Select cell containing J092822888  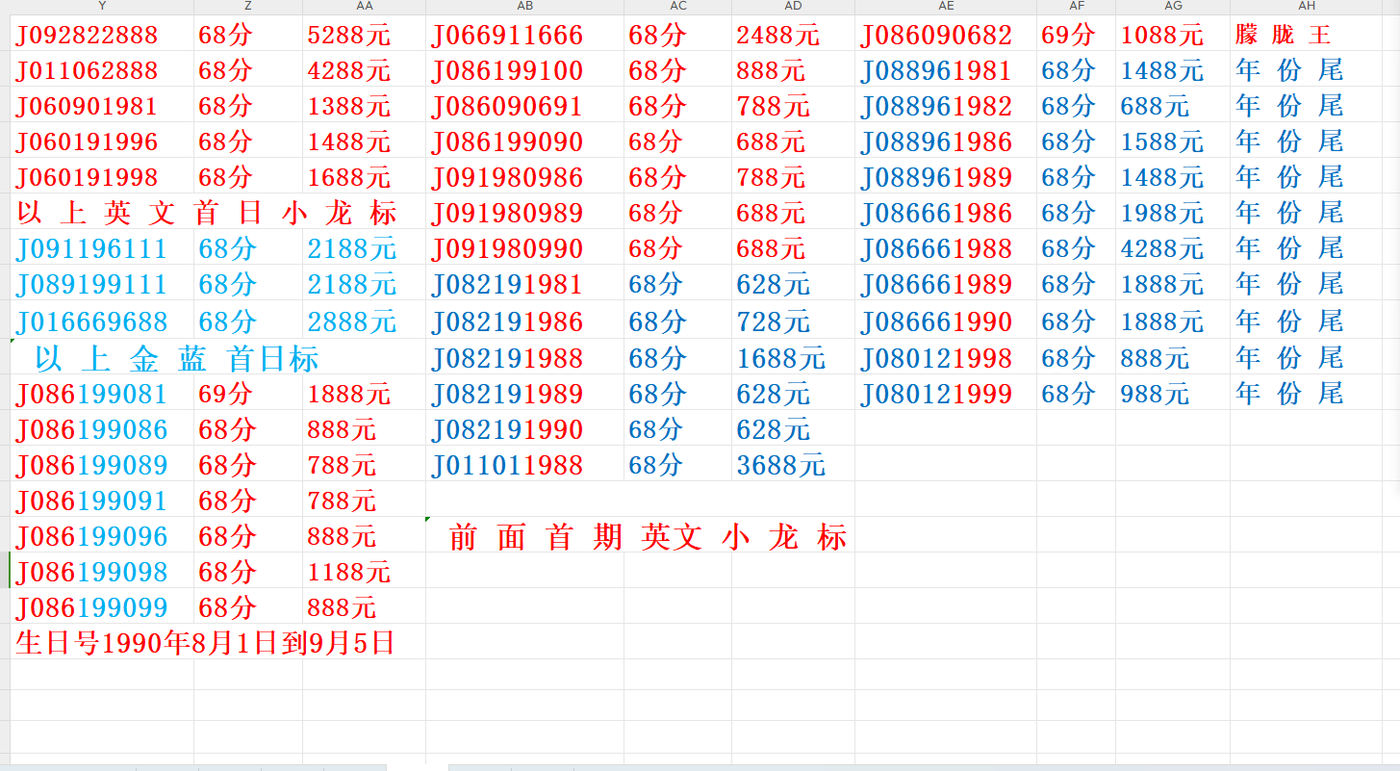click(x=87, y=36)
